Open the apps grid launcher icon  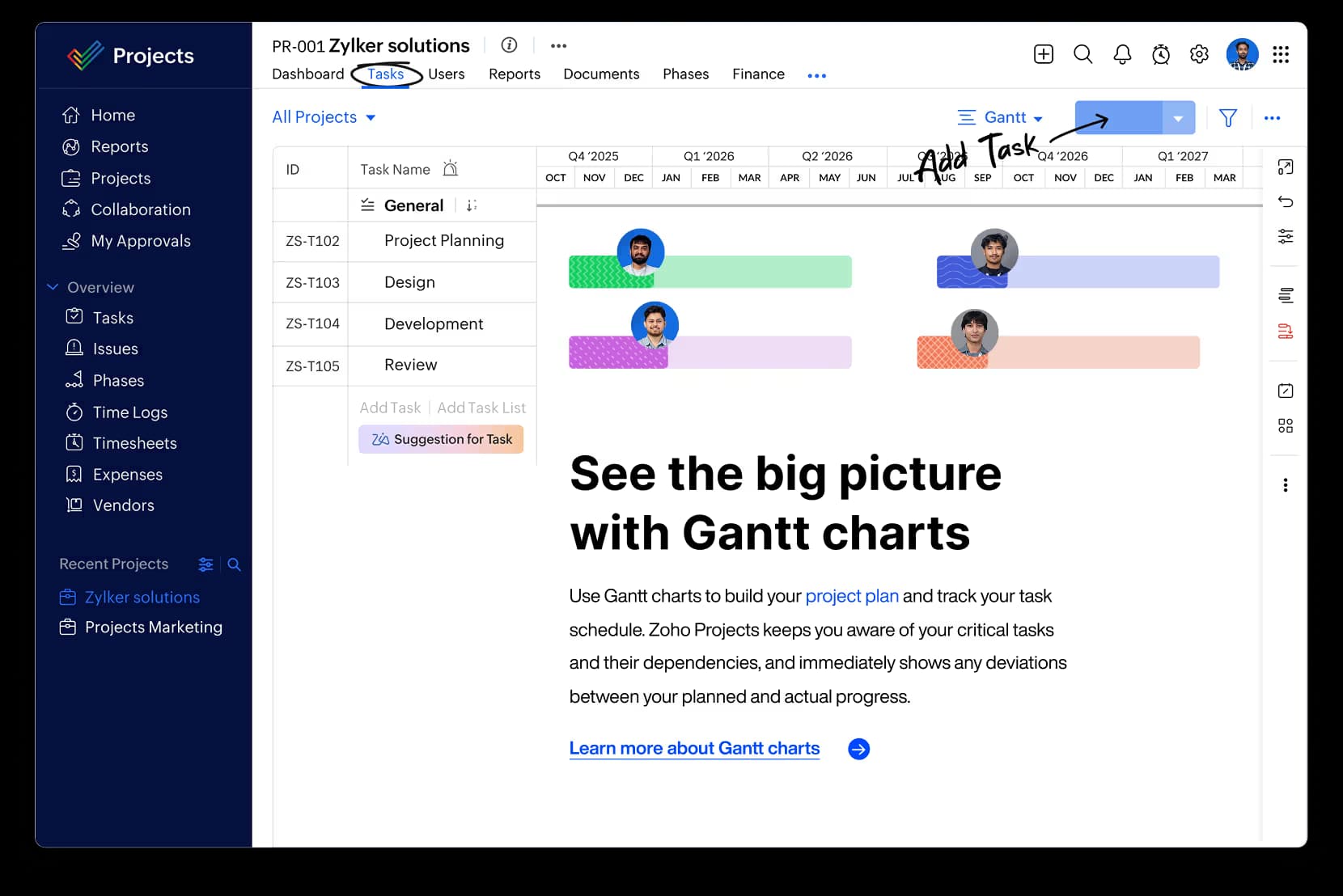[1281, 54]
